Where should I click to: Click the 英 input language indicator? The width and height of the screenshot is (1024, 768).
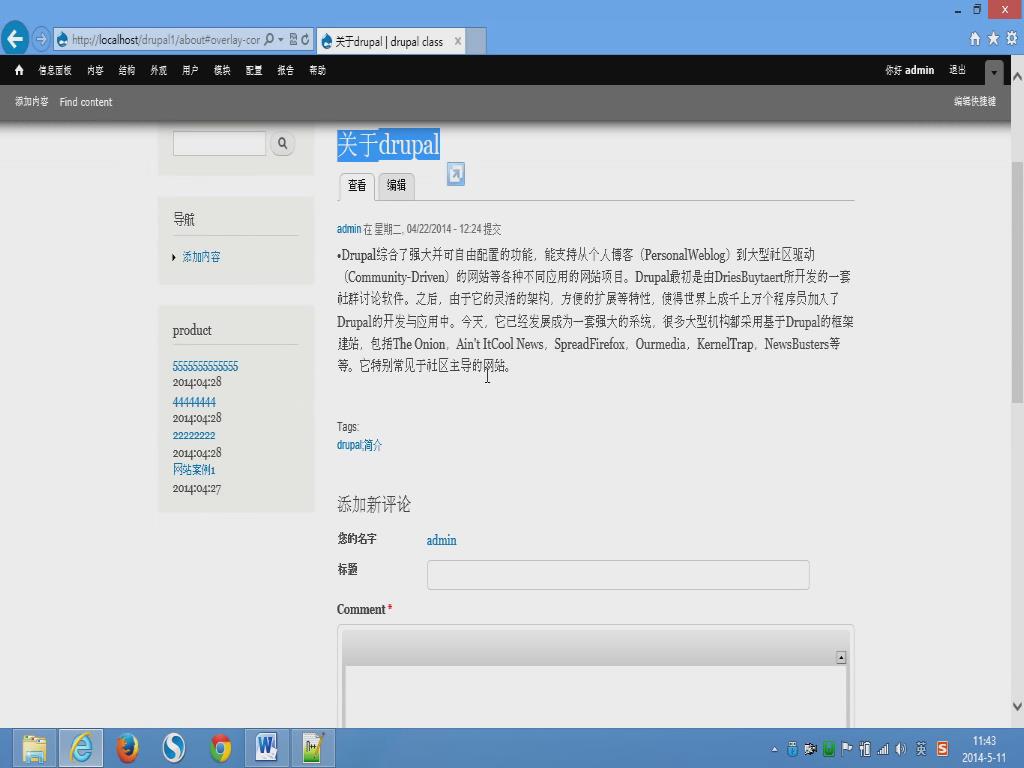921,749
